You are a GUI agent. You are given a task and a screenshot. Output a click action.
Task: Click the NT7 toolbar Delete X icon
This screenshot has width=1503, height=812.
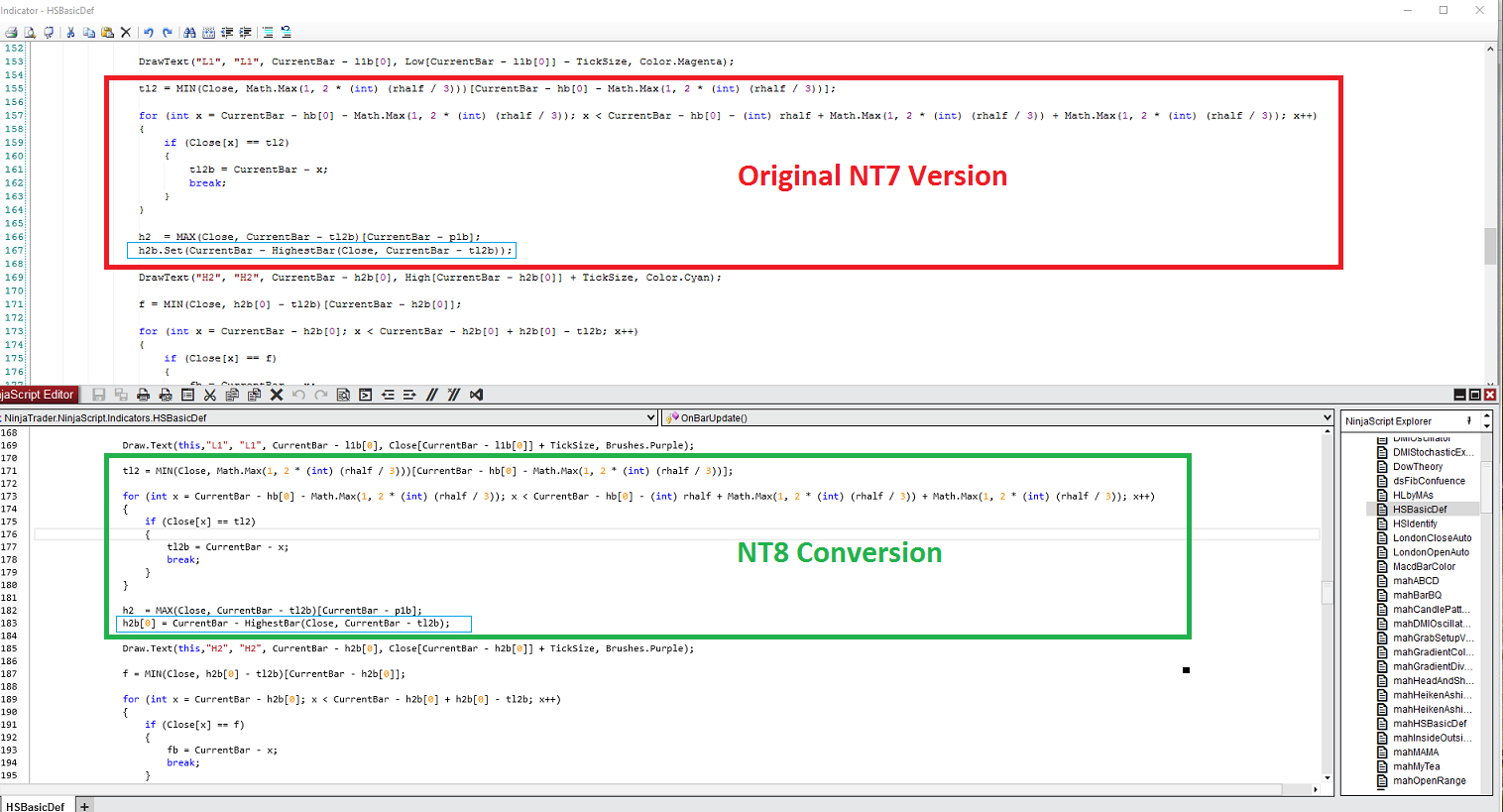tap(126, 33)
